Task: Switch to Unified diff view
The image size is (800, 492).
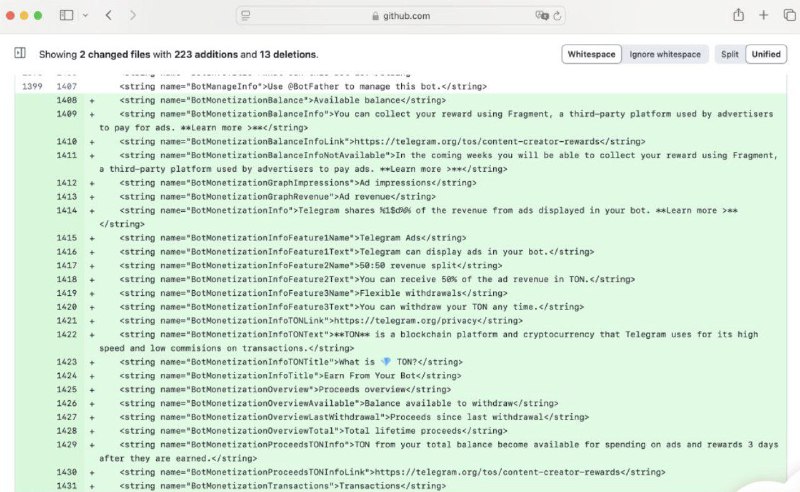Action: click(766, 54)
